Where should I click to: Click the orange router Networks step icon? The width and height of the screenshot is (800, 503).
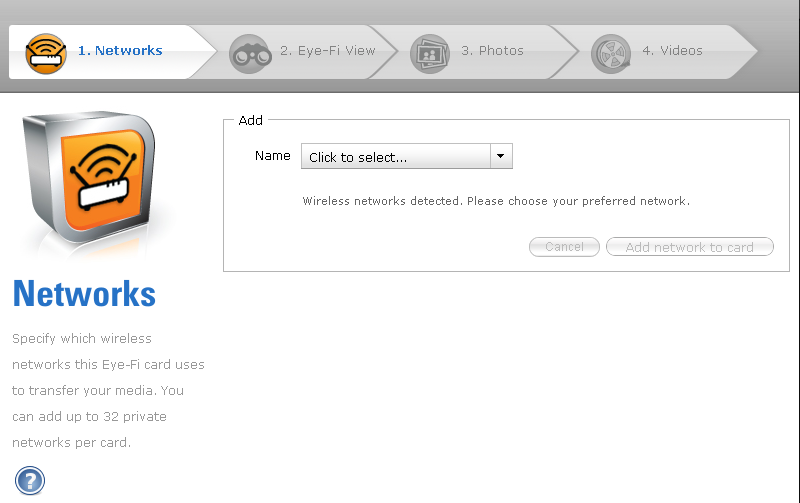point(46,54)
